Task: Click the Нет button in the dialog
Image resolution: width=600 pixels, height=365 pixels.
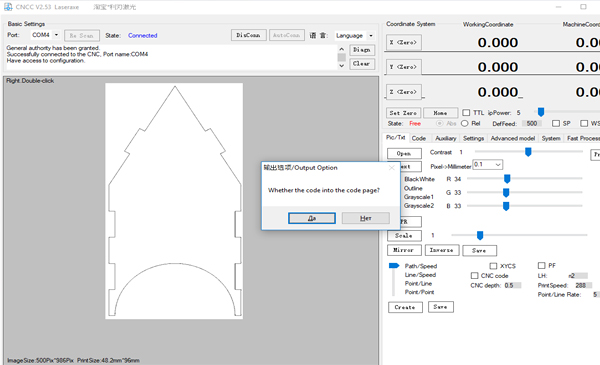Action: 365,218
